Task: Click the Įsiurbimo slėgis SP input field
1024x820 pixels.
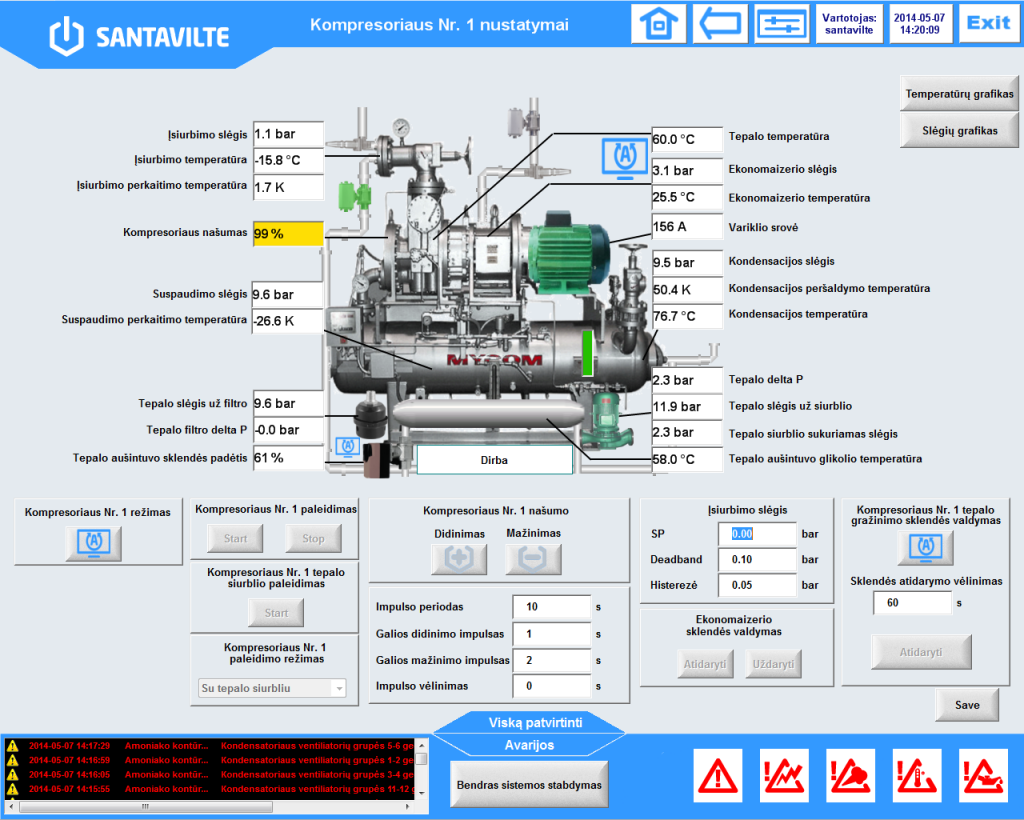Action: coord(758,533)
